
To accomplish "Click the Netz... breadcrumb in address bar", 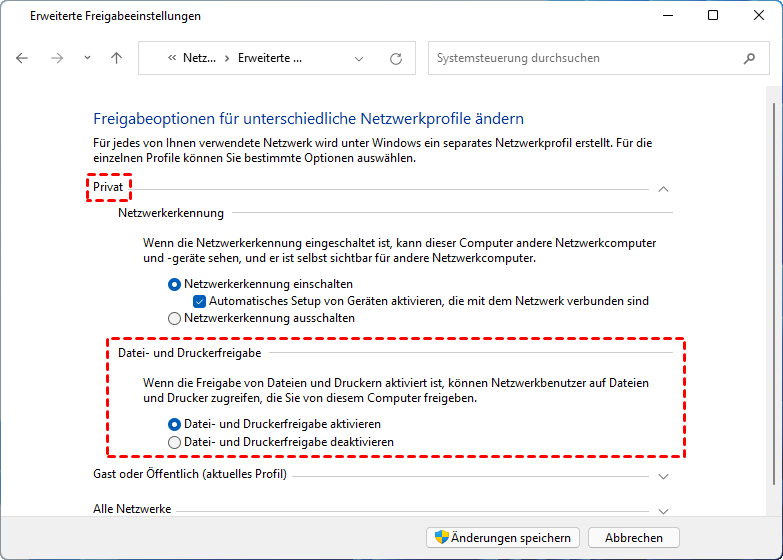I will pyautogui.click(x=199, y=58).
